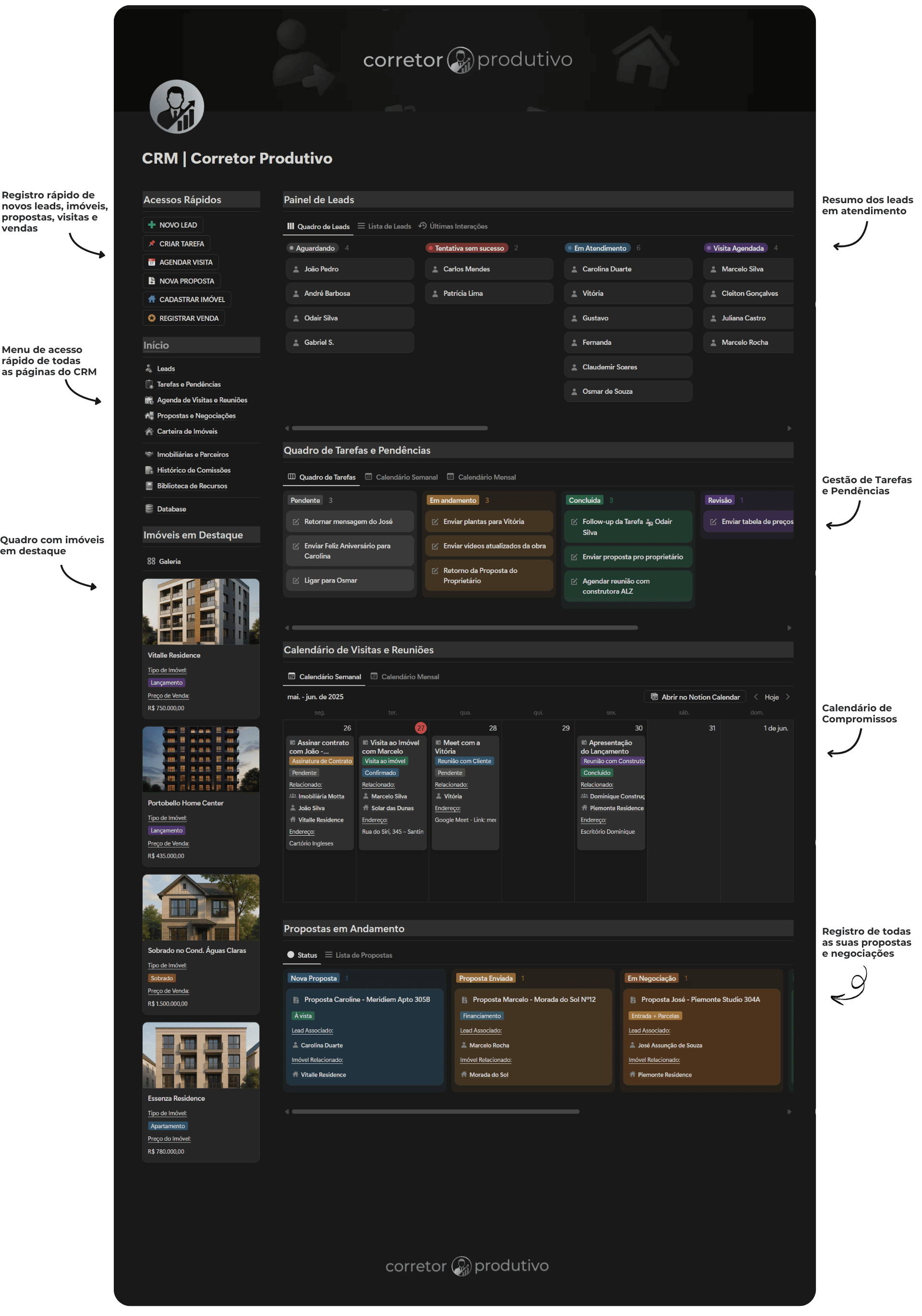Click the Database icon in the sidebar

[x=149, y=509]
